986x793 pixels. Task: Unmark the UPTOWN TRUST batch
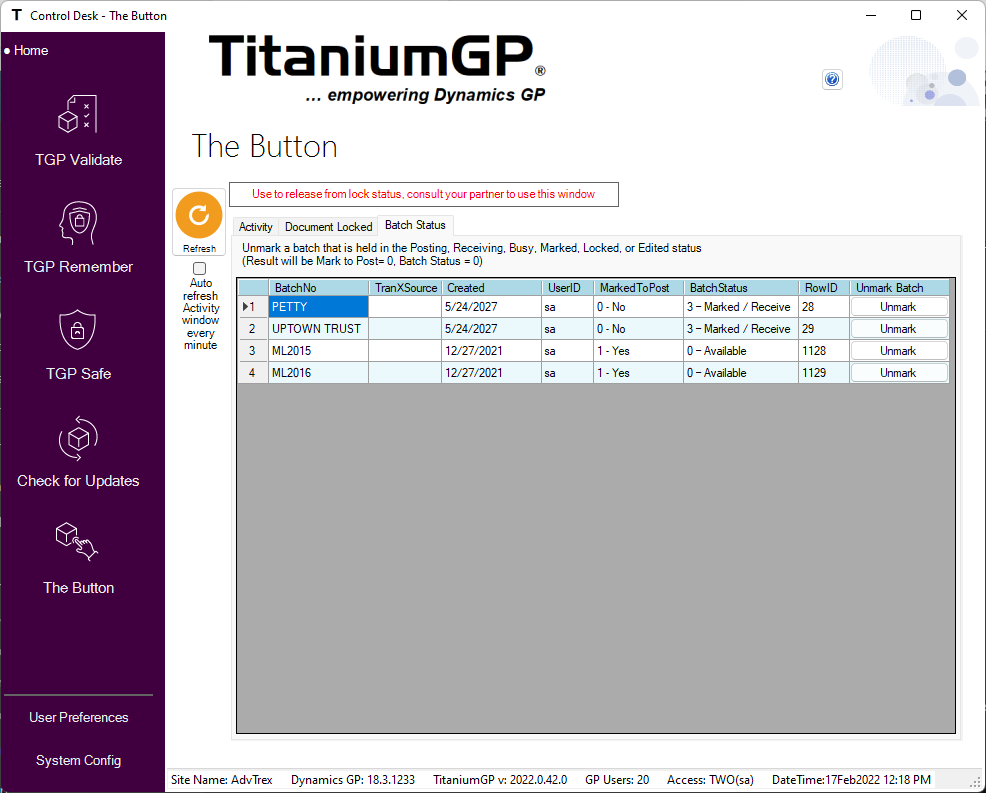899,329
